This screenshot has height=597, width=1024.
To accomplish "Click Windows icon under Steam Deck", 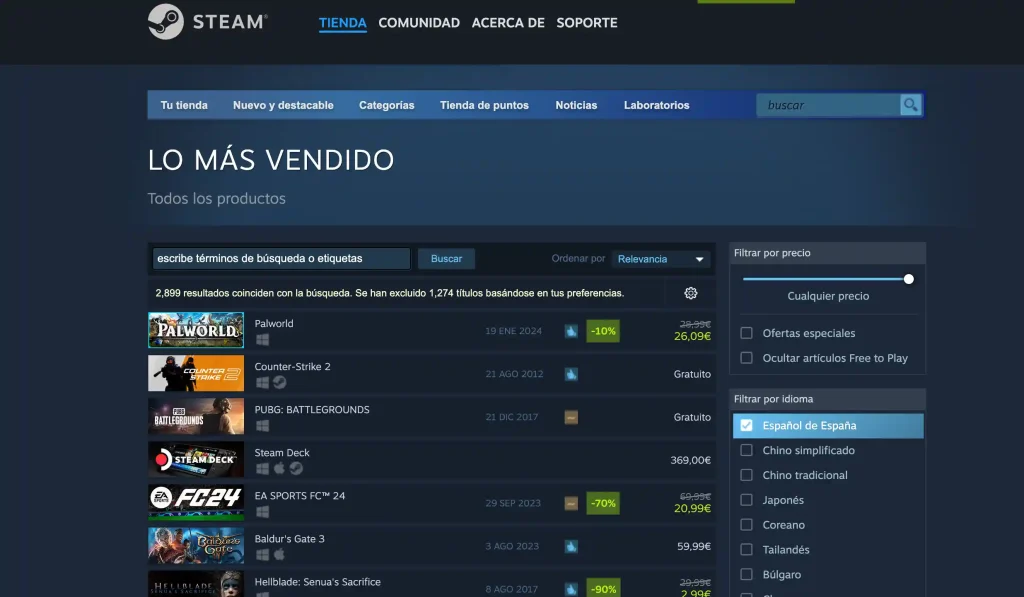I will tap(263, 469).
